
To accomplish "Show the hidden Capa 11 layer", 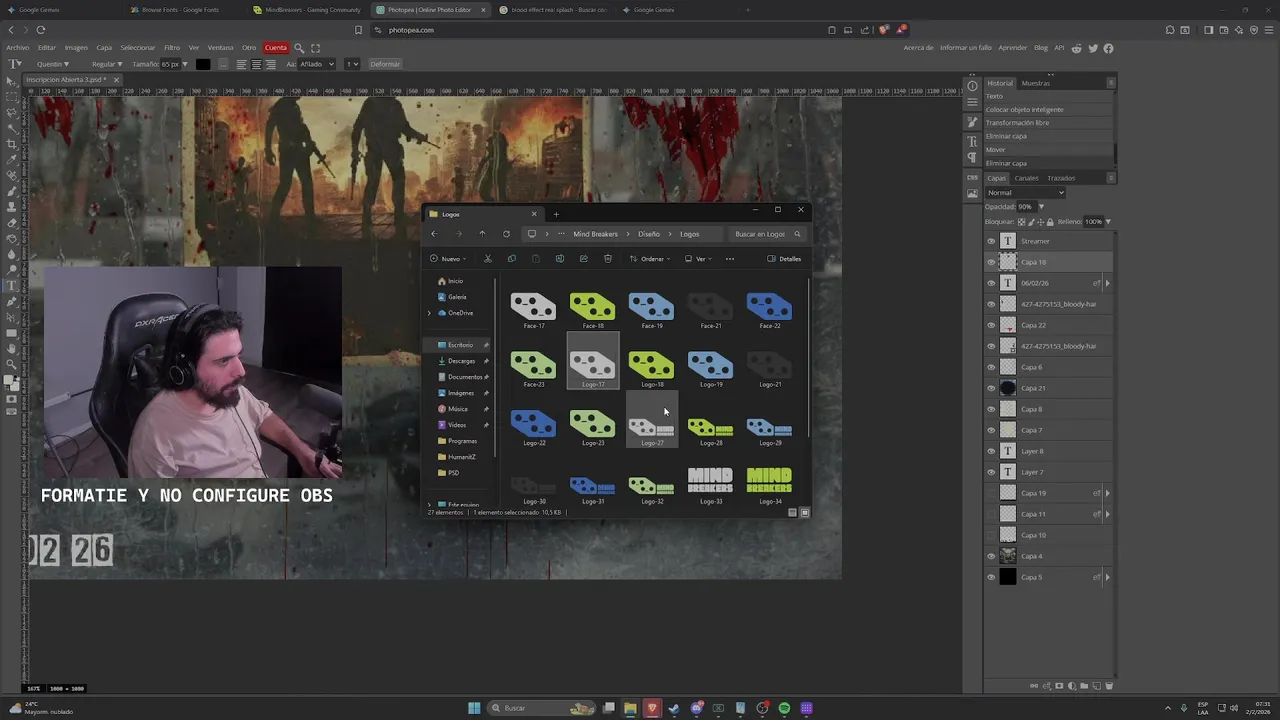I will click(991, 514).
